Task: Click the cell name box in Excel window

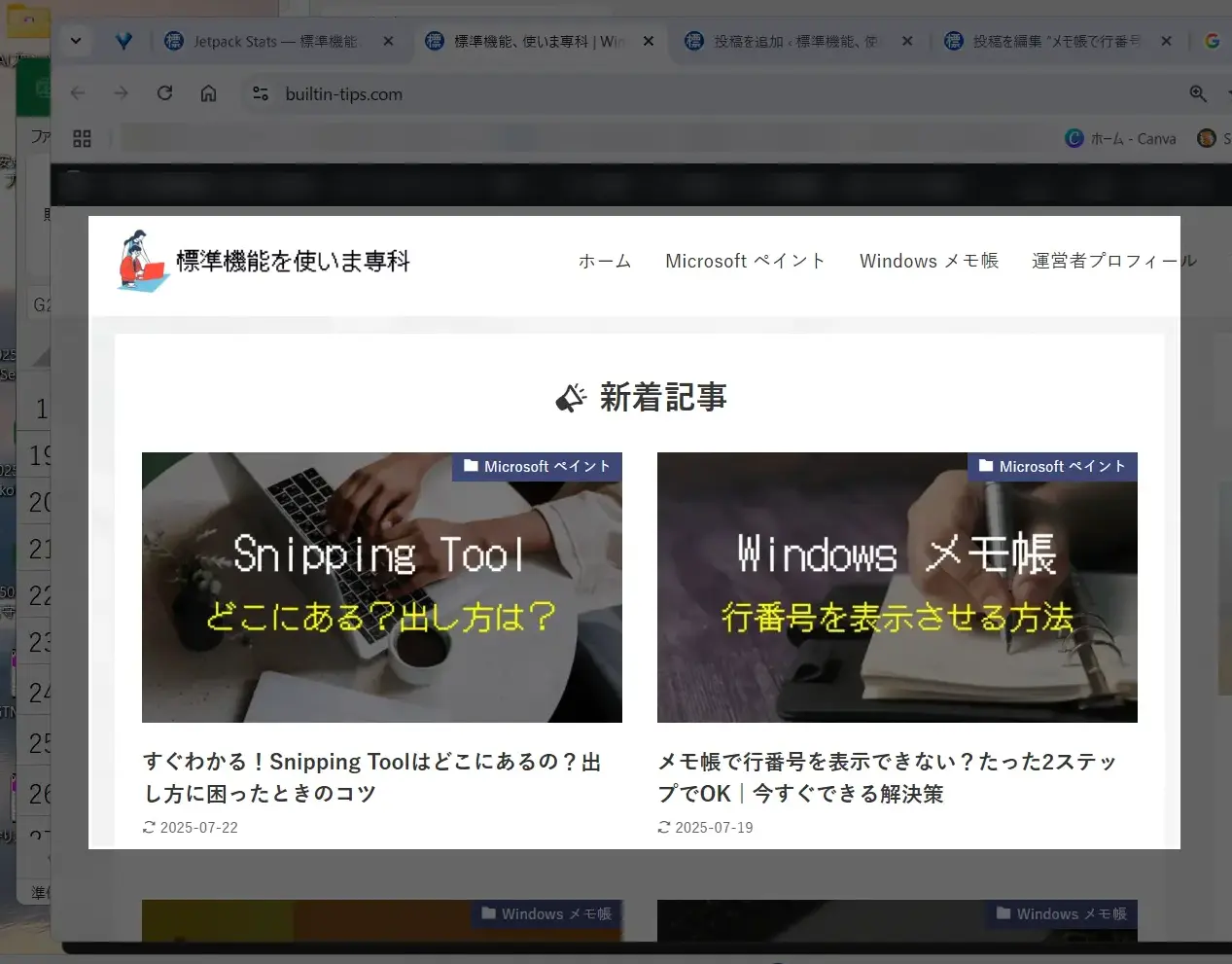Action: [39, 304]
